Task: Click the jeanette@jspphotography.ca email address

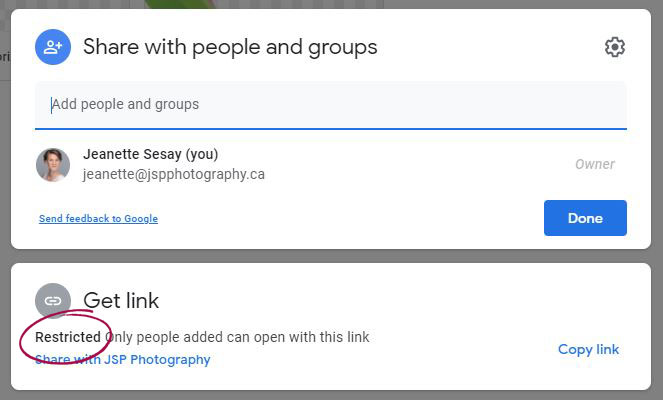Action: (x=174, y=174)
